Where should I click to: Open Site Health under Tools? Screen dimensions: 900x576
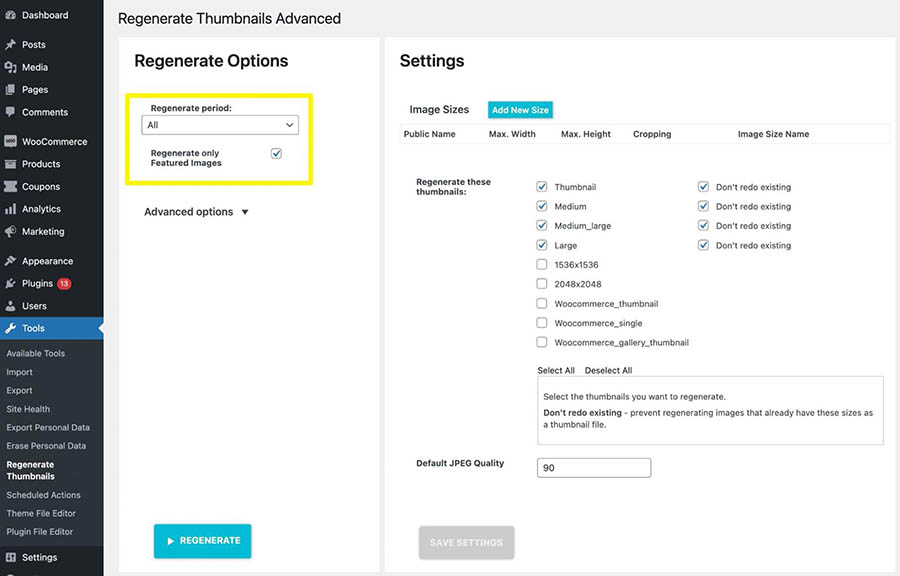pos(28,409)
